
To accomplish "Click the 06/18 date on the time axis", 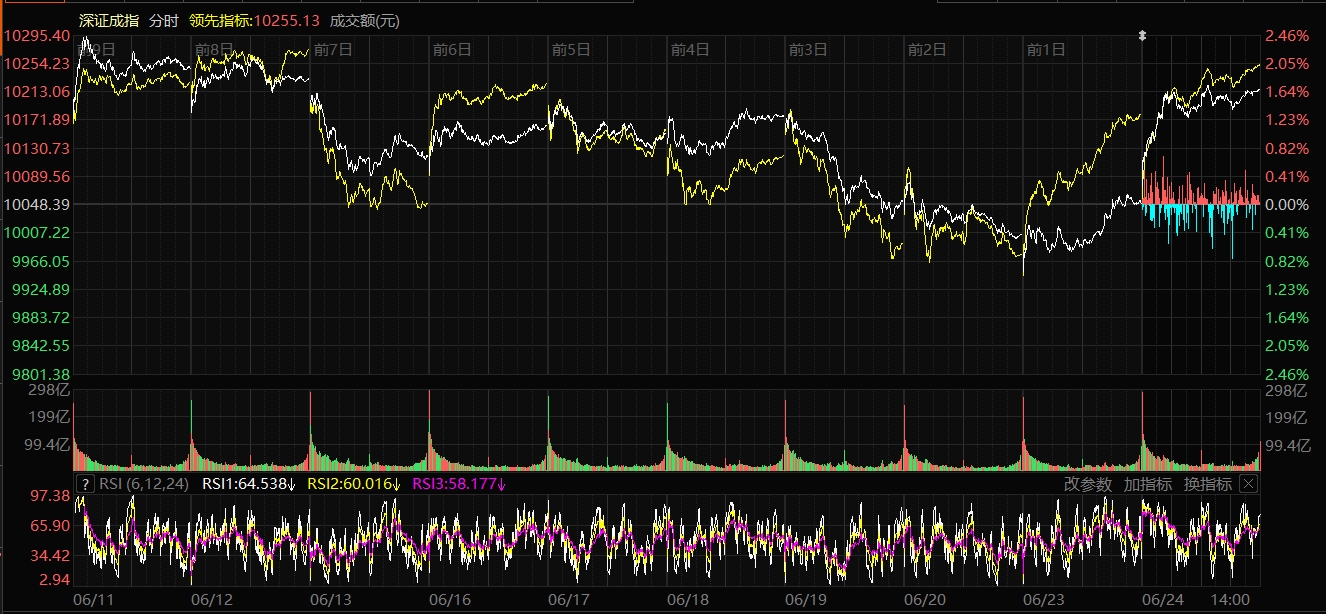I will 687,600.
